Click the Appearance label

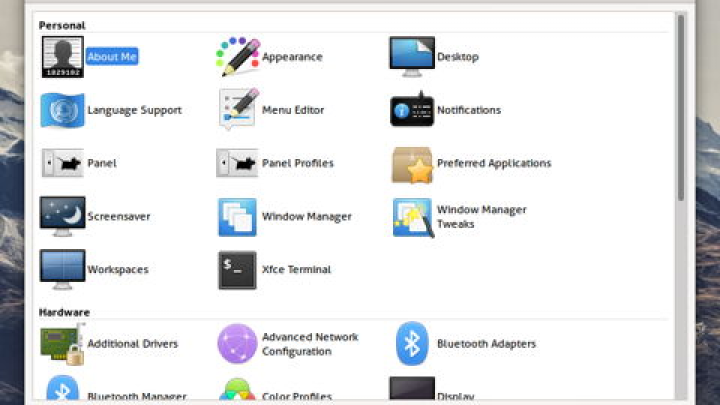click(x=292, y=57)
